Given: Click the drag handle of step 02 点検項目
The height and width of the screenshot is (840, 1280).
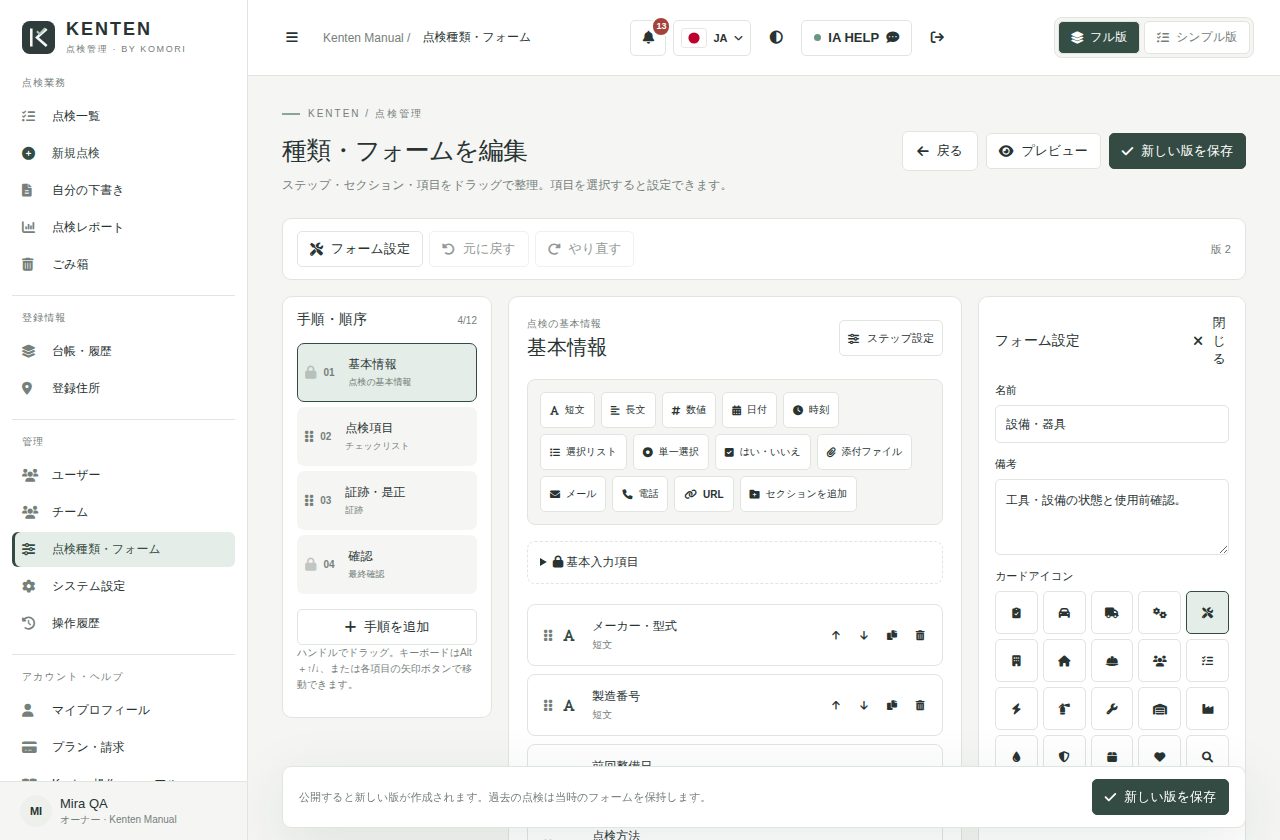Looking at the screenshot, I should (x=309, y=436).
